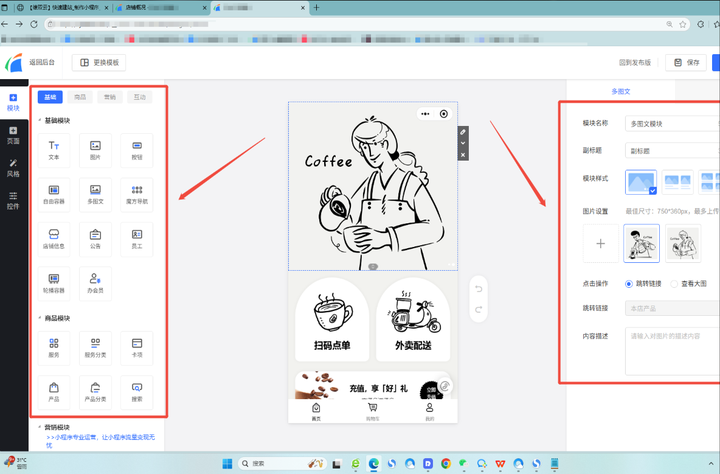Add the 员工 staff module
The height and width of the screenshot is (474, 720).
137,239
